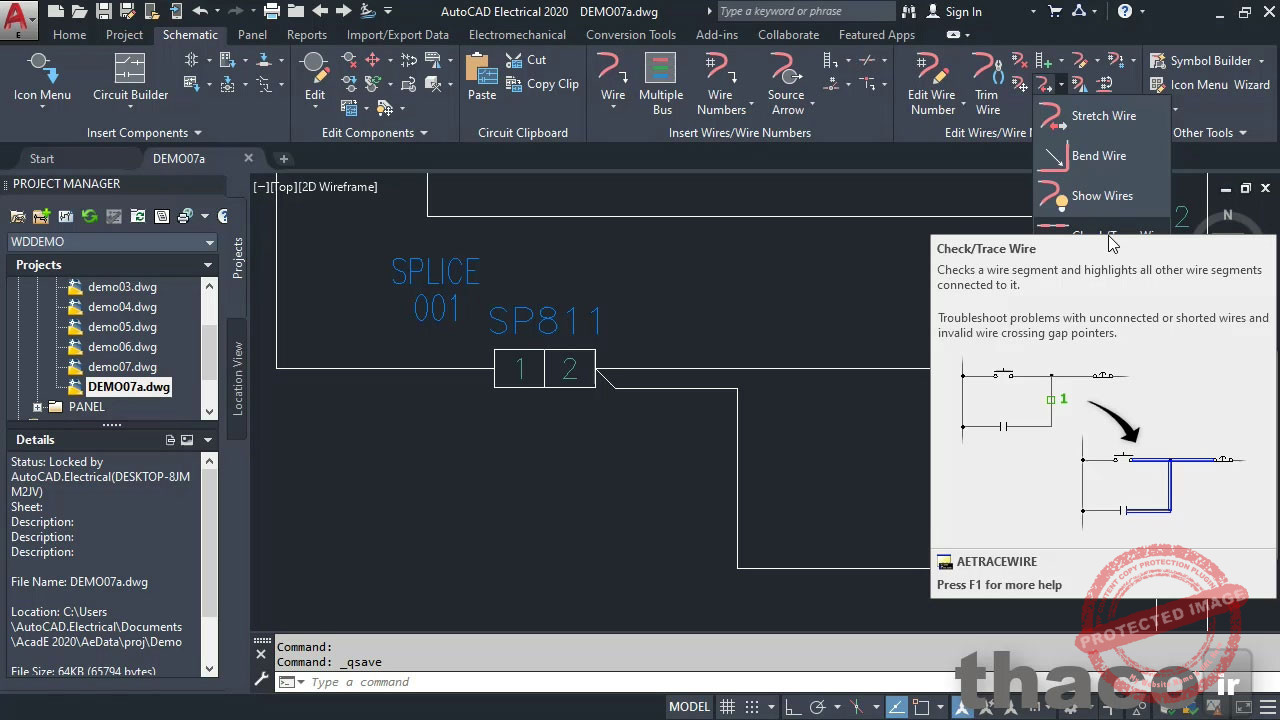Click the Source Arrow tool
Viewport: 1280px width, 720px height.
tap(786, 83)
